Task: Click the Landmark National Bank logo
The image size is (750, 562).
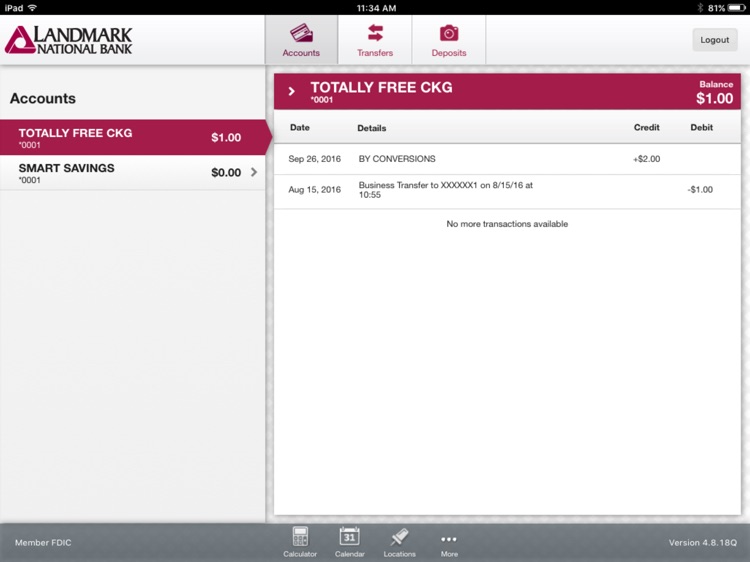Action: point(68,40)
